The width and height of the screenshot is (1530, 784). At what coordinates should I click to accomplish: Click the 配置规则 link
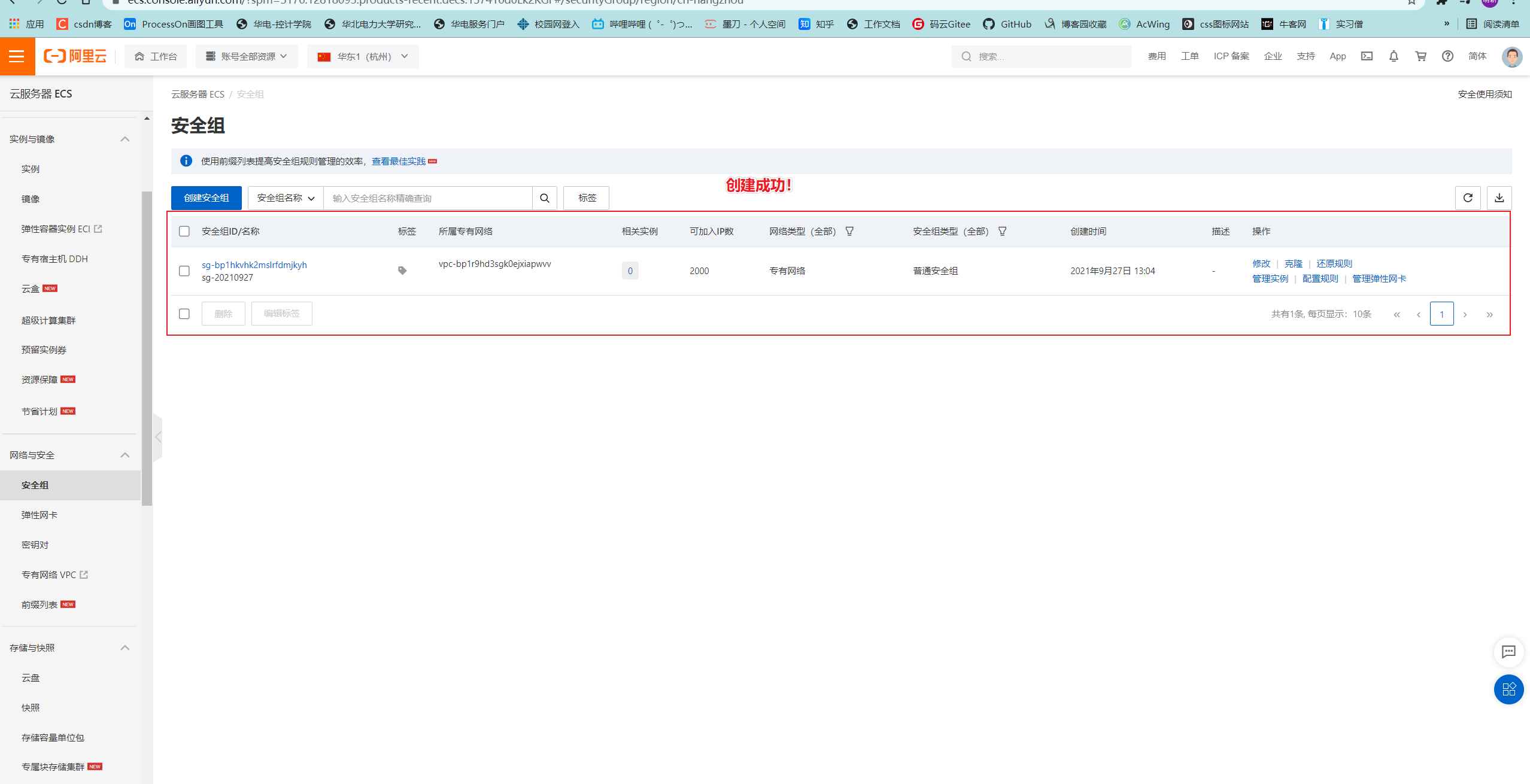1320,279
